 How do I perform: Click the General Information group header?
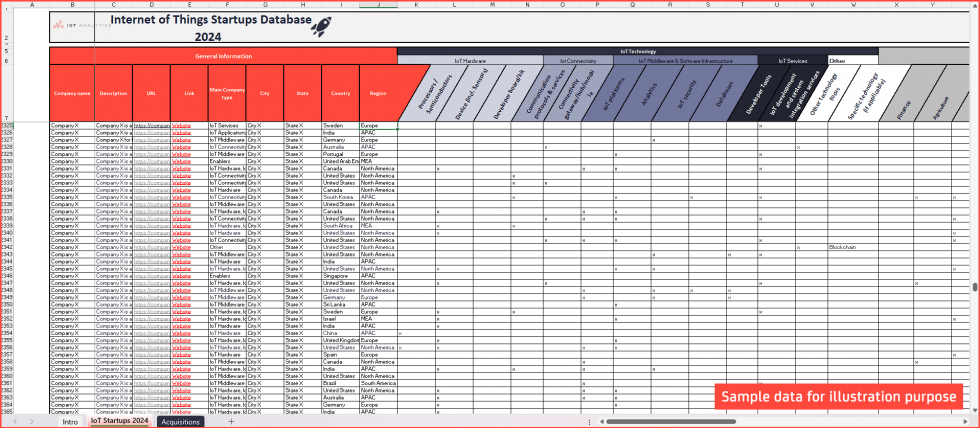[x=223, y=56]
